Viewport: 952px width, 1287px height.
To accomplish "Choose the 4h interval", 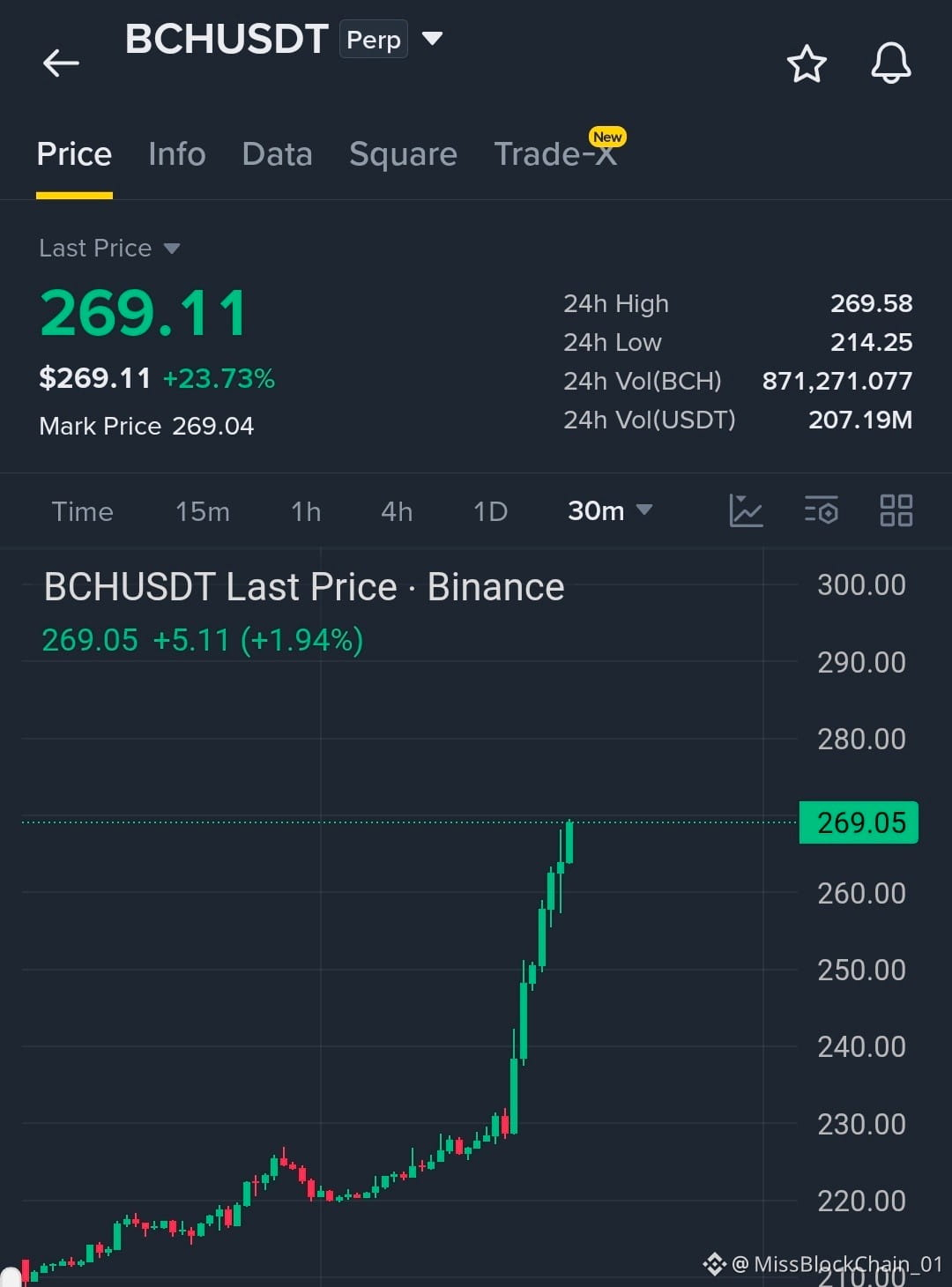I will (397, 511).
